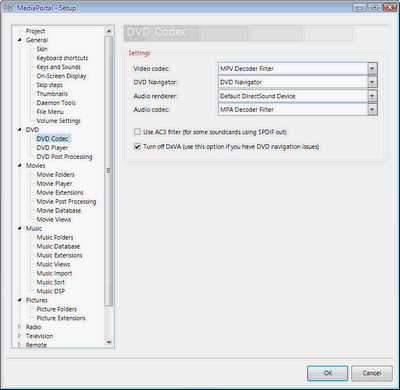This screenshot has width=400, height=390.
Task: Open File Menu settings
Action: 50,112
